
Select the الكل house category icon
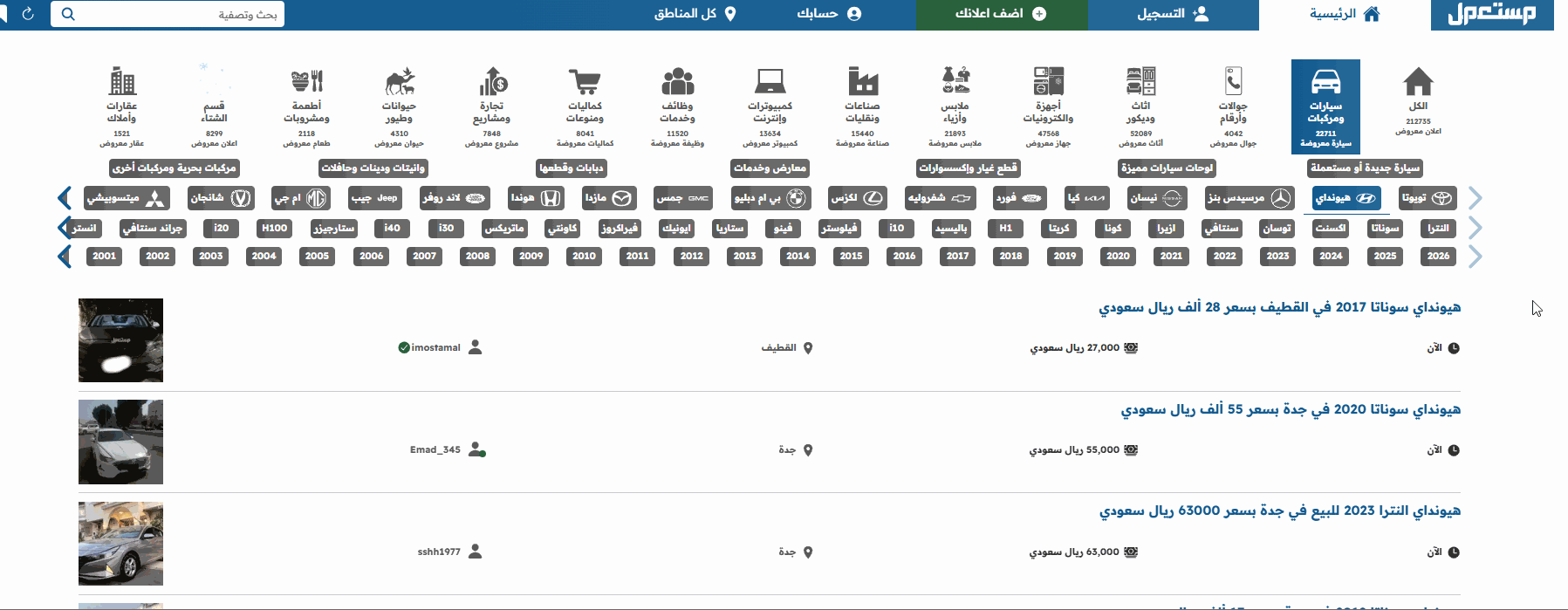[1418, 100]
